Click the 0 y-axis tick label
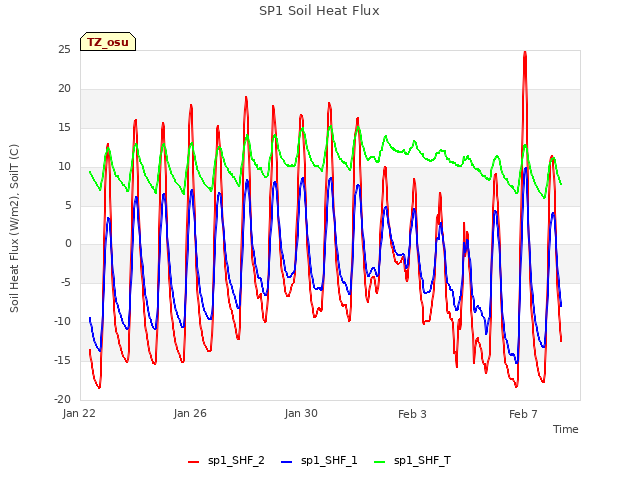Image resolution: width=640 pixels, height=480 pixels. [68, 244]
